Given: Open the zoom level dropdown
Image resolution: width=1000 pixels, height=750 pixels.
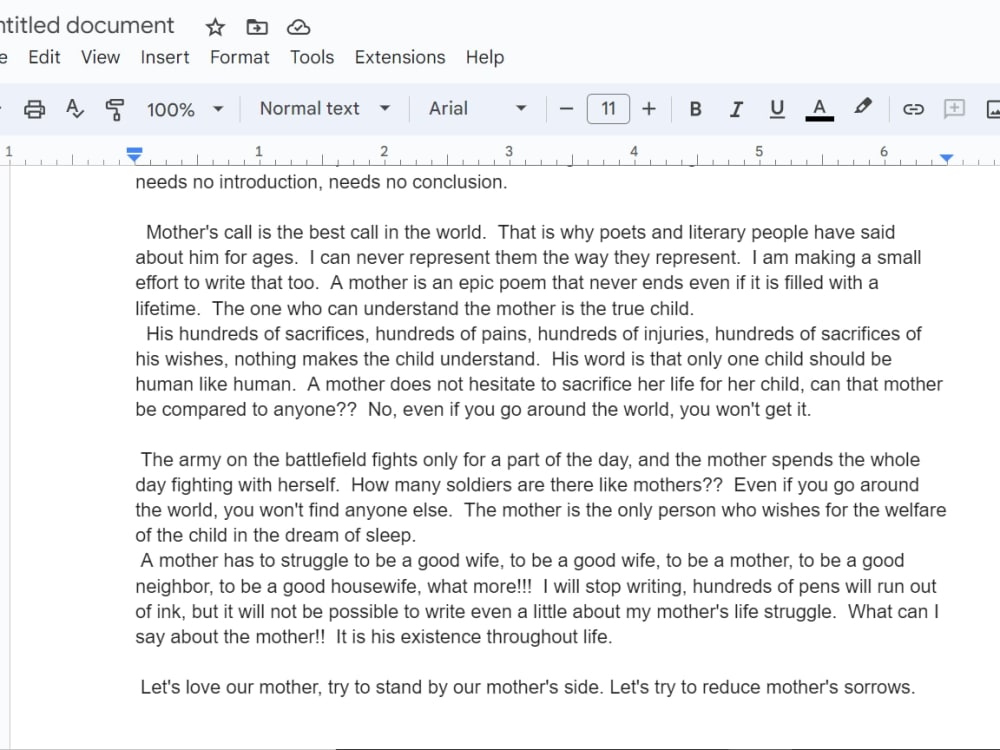Looking at the screenshot, I should [x=185, y=109].
